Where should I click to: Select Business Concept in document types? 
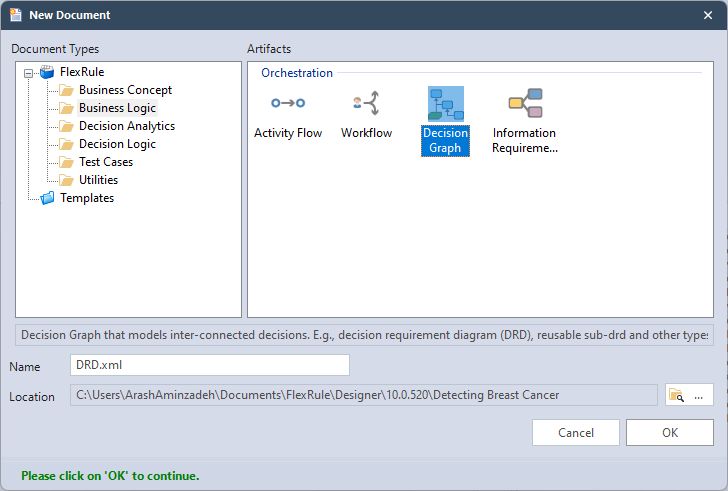pos(125,90)
